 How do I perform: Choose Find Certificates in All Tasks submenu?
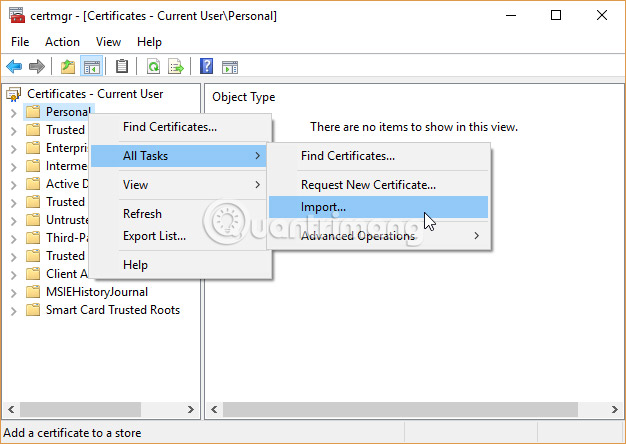click(x=378, y=156)
